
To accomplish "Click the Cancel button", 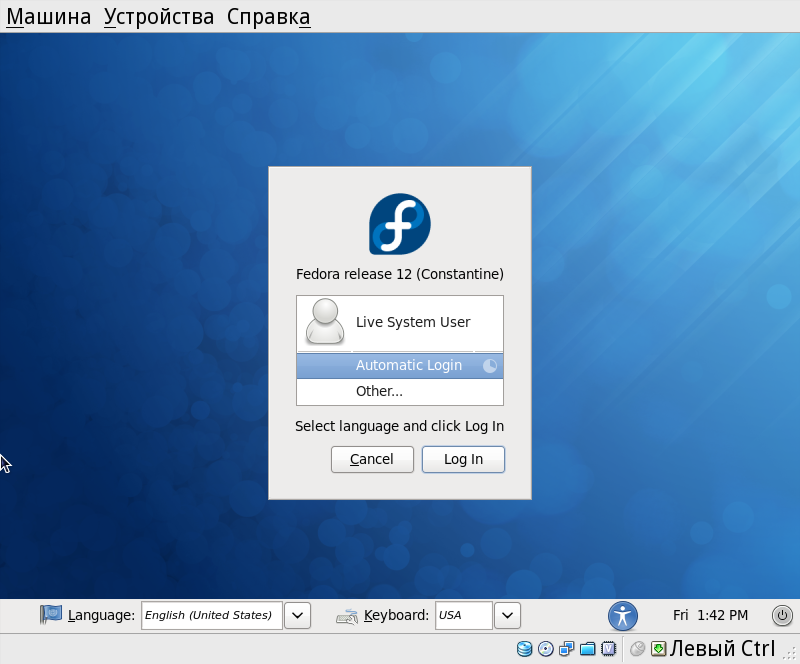I will (372, 459).
